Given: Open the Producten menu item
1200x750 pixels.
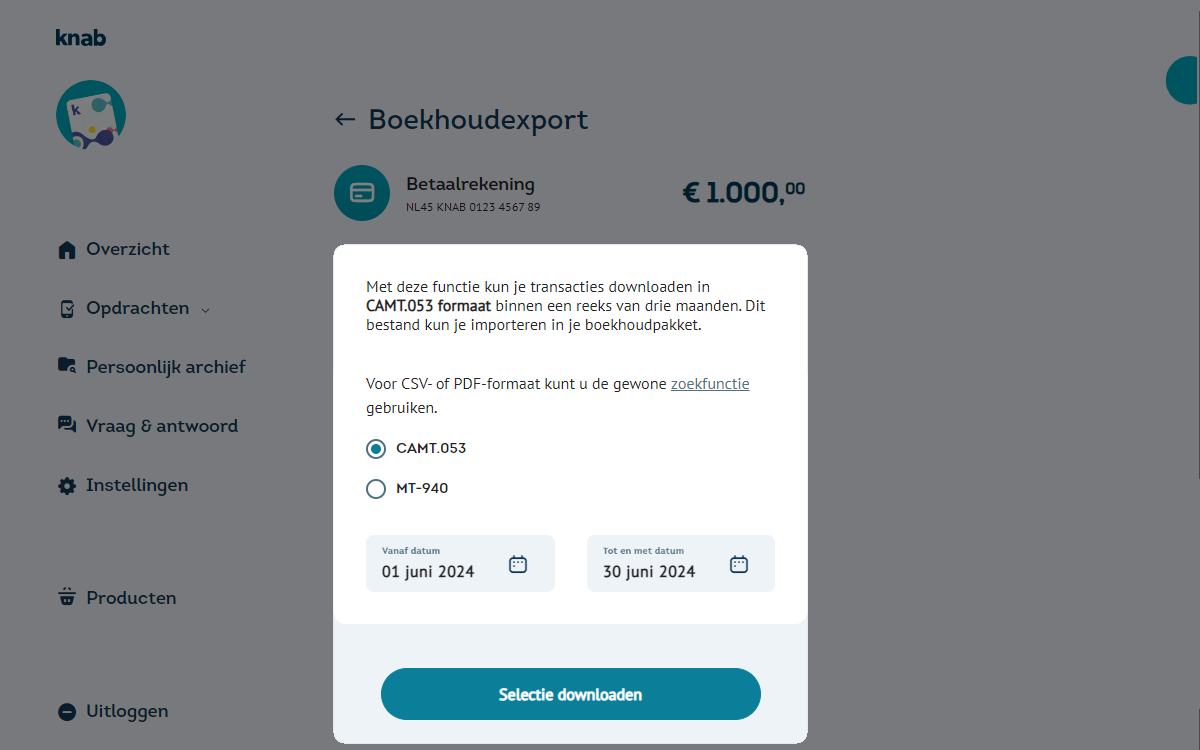Looking at the screenshot, I should click(131, 598).
